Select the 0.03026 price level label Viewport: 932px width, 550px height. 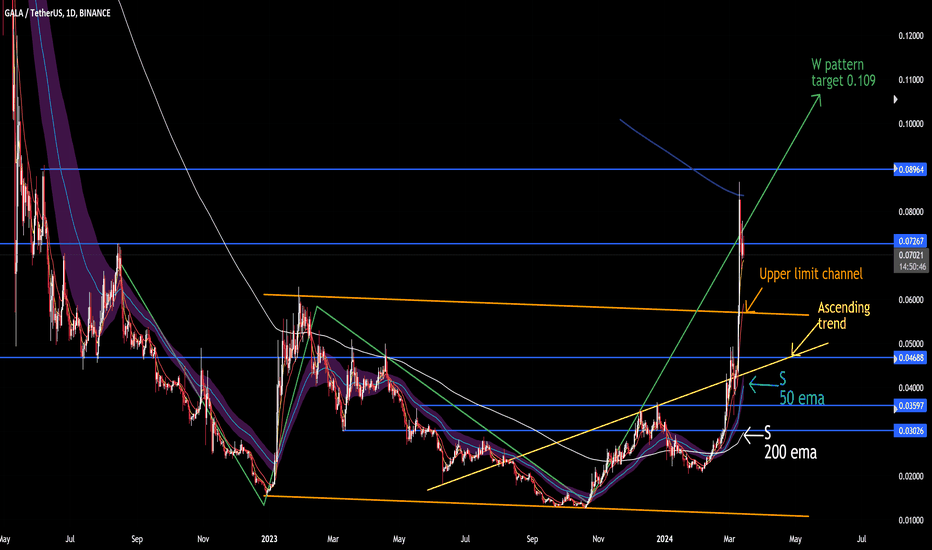coord(911,430)
